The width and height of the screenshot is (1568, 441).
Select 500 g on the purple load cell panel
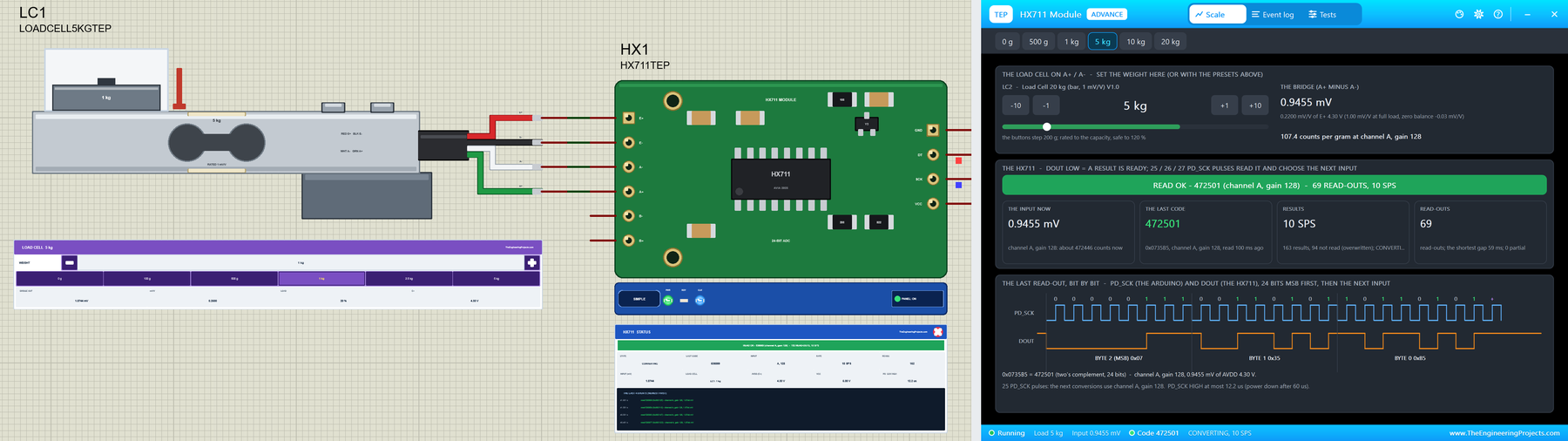coord(234,279)
